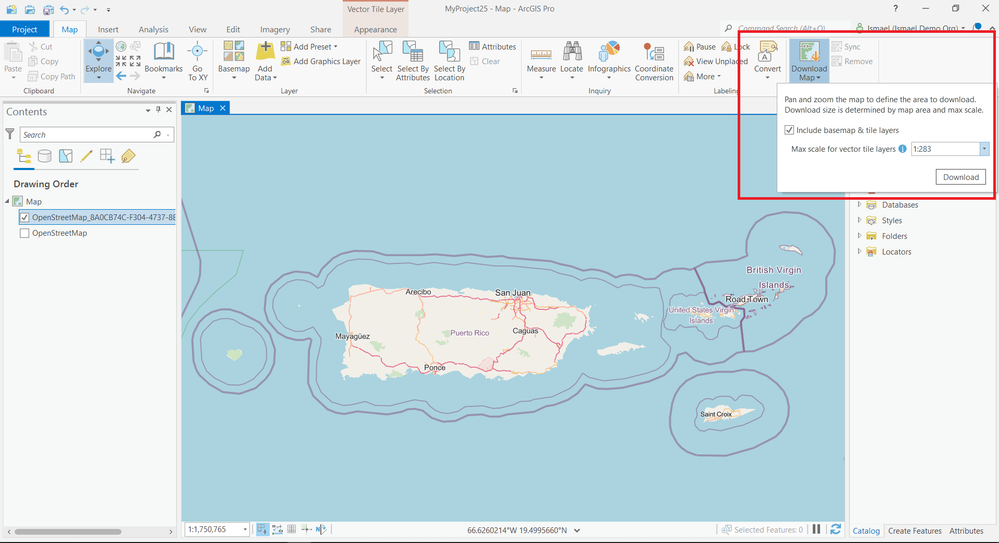Image resolution: width=999 pixels, height=543 pixels.
Task: Switch Contents to List By Labeling
Action: click(x=128, y=156)
